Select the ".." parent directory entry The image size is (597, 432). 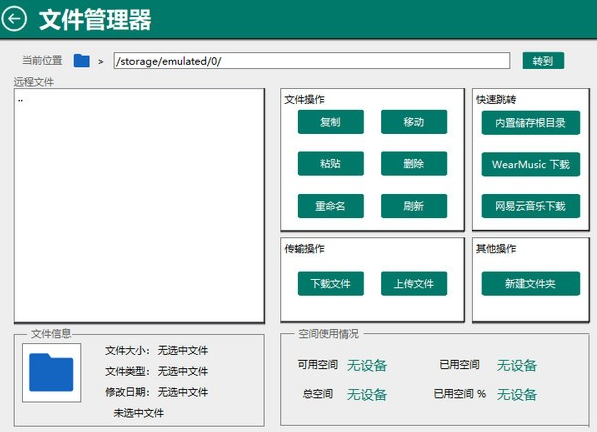[21, 100]
